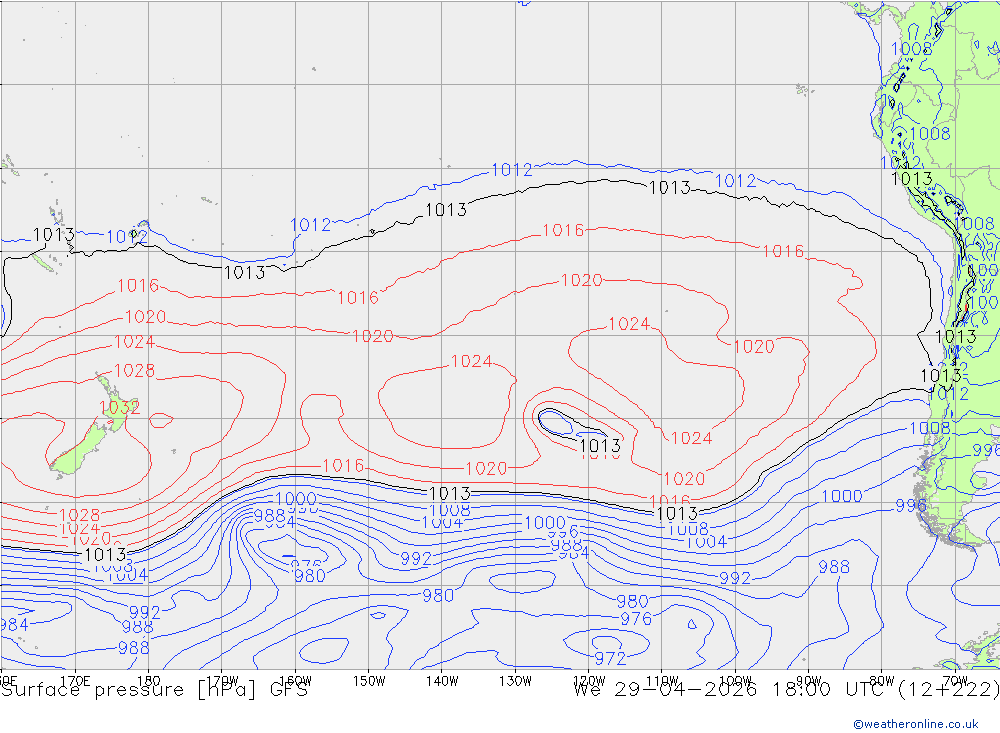Pick the 130W longitude axis label
1000x733 pixels.
coord(515,680)
